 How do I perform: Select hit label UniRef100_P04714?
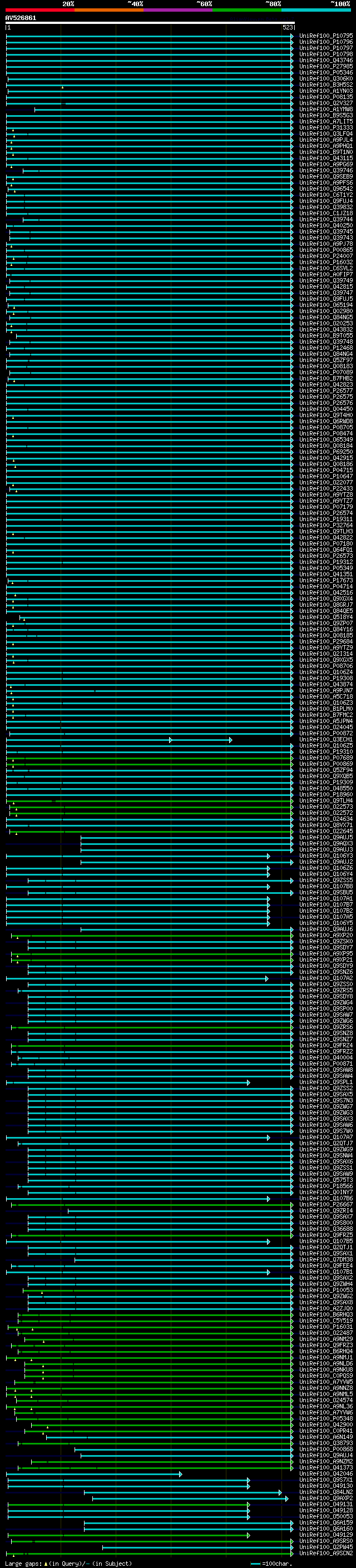326,586
